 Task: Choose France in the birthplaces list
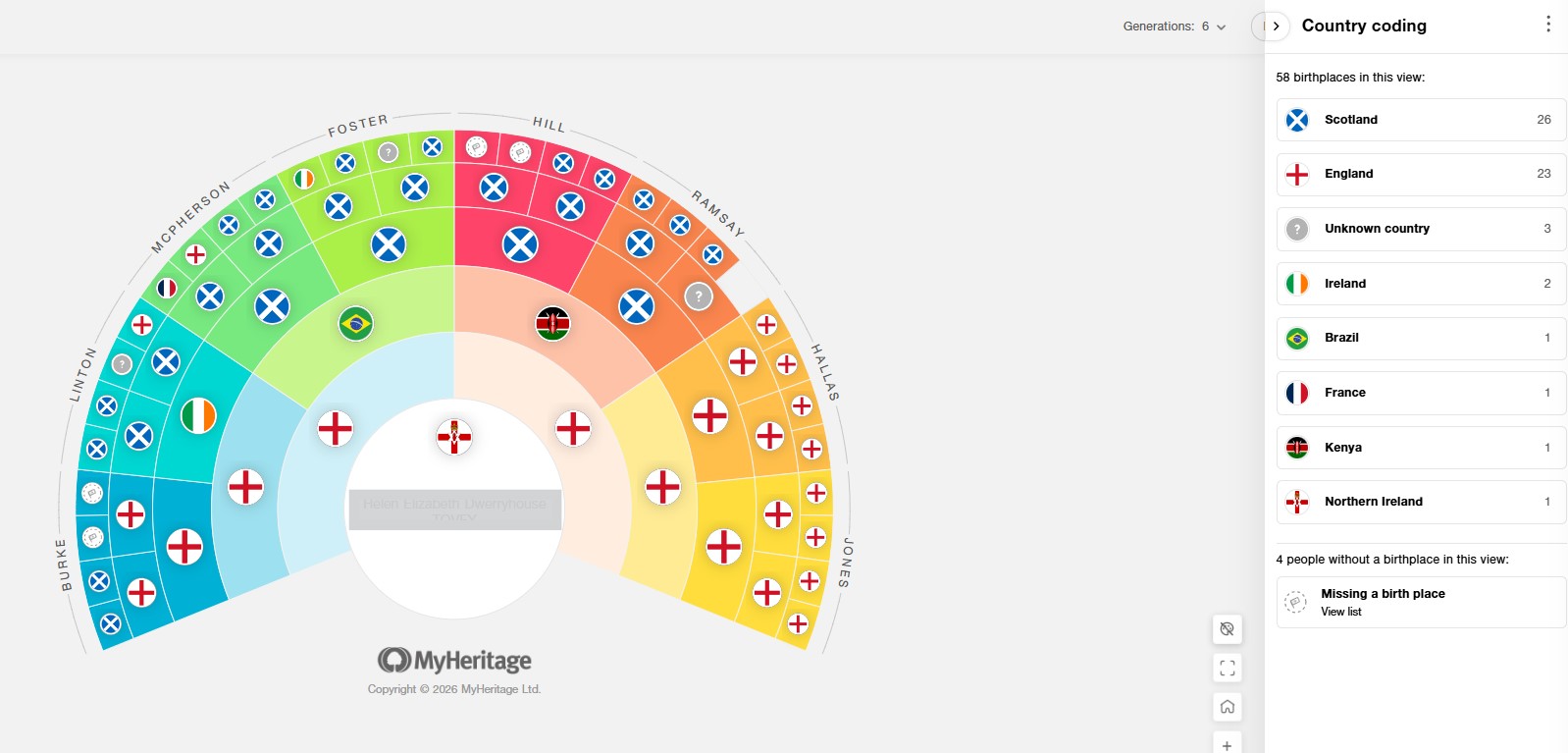point(1420,393)
